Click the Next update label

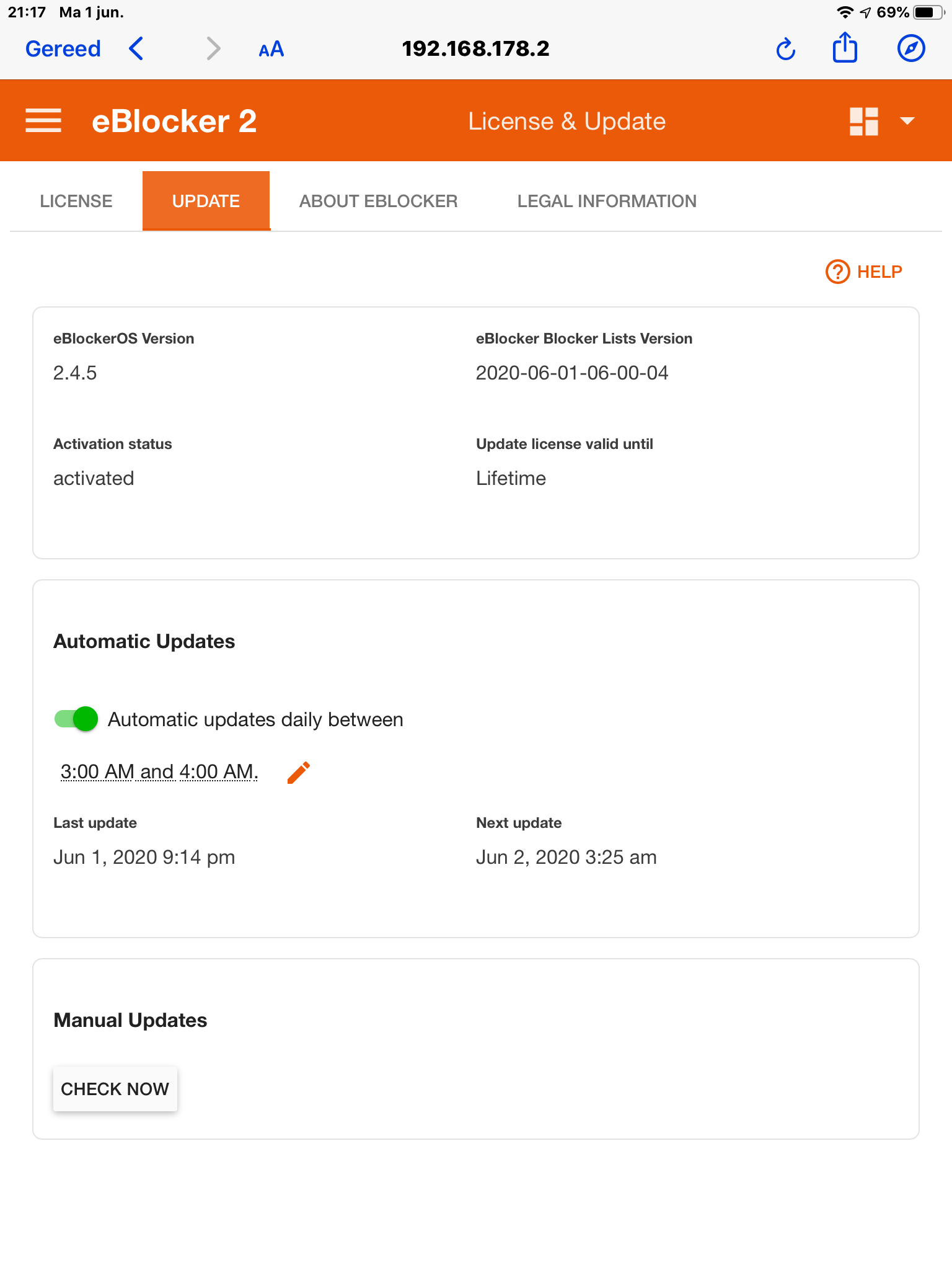pos(519,823)
